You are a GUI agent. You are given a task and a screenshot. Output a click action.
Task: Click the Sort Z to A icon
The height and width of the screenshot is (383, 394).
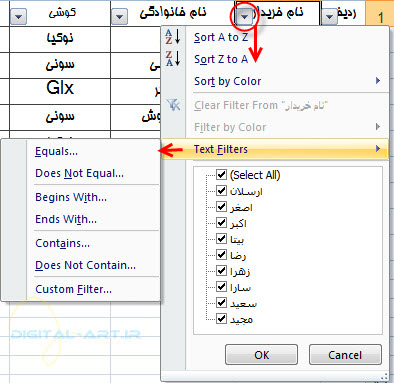tap(173, 59)
